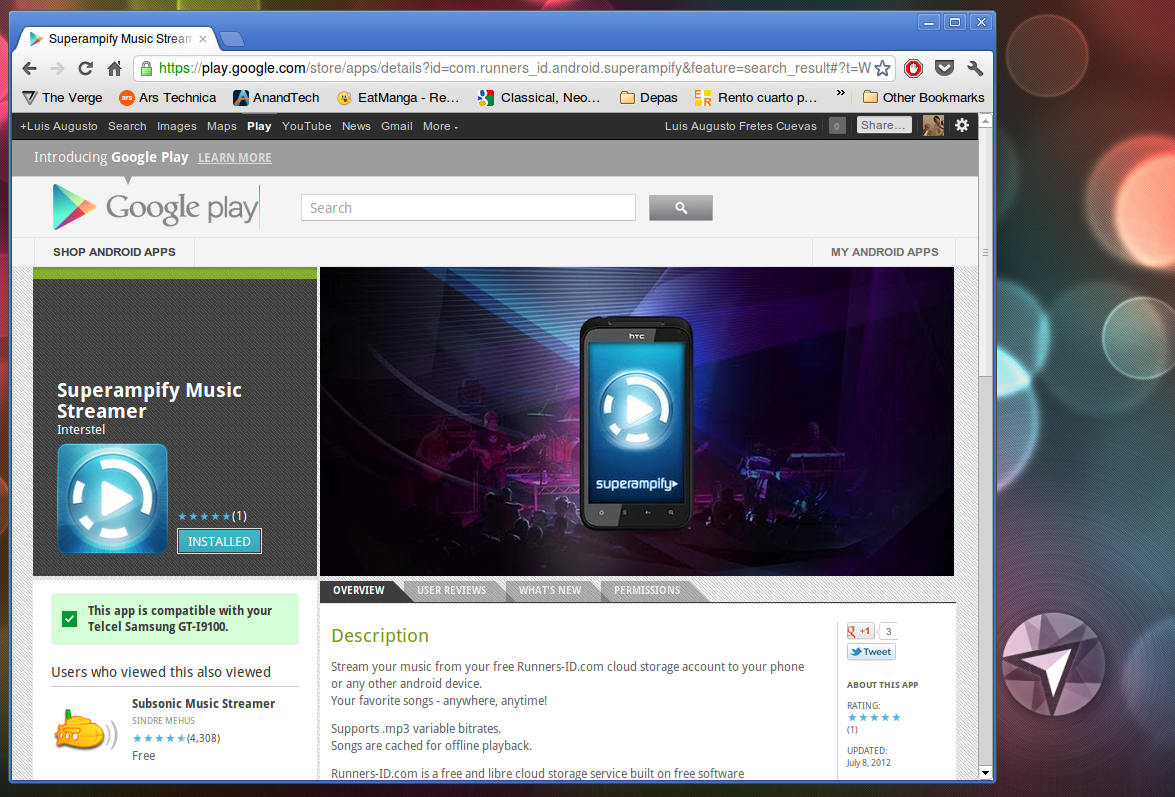Click the Share… button

click(x=883, y=125)
